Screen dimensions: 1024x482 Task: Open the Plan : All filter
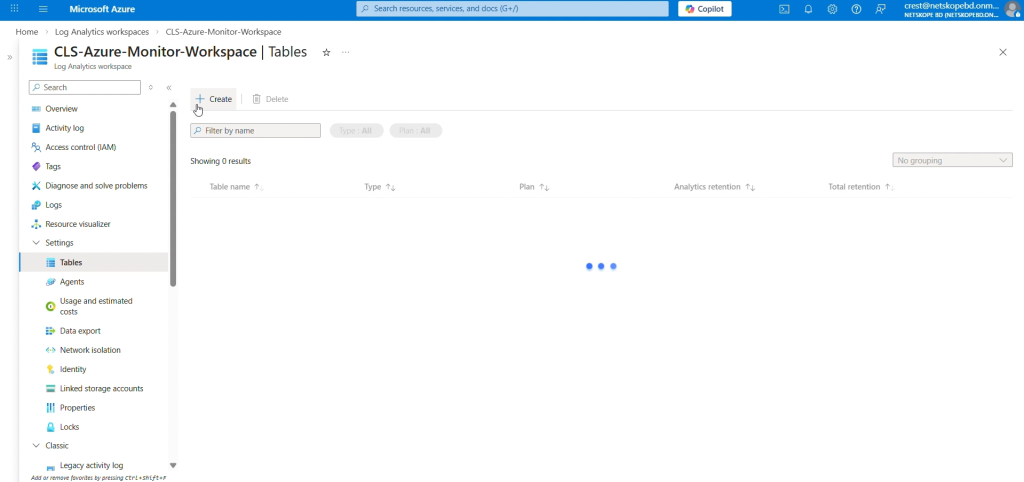[x=415, y=131]
